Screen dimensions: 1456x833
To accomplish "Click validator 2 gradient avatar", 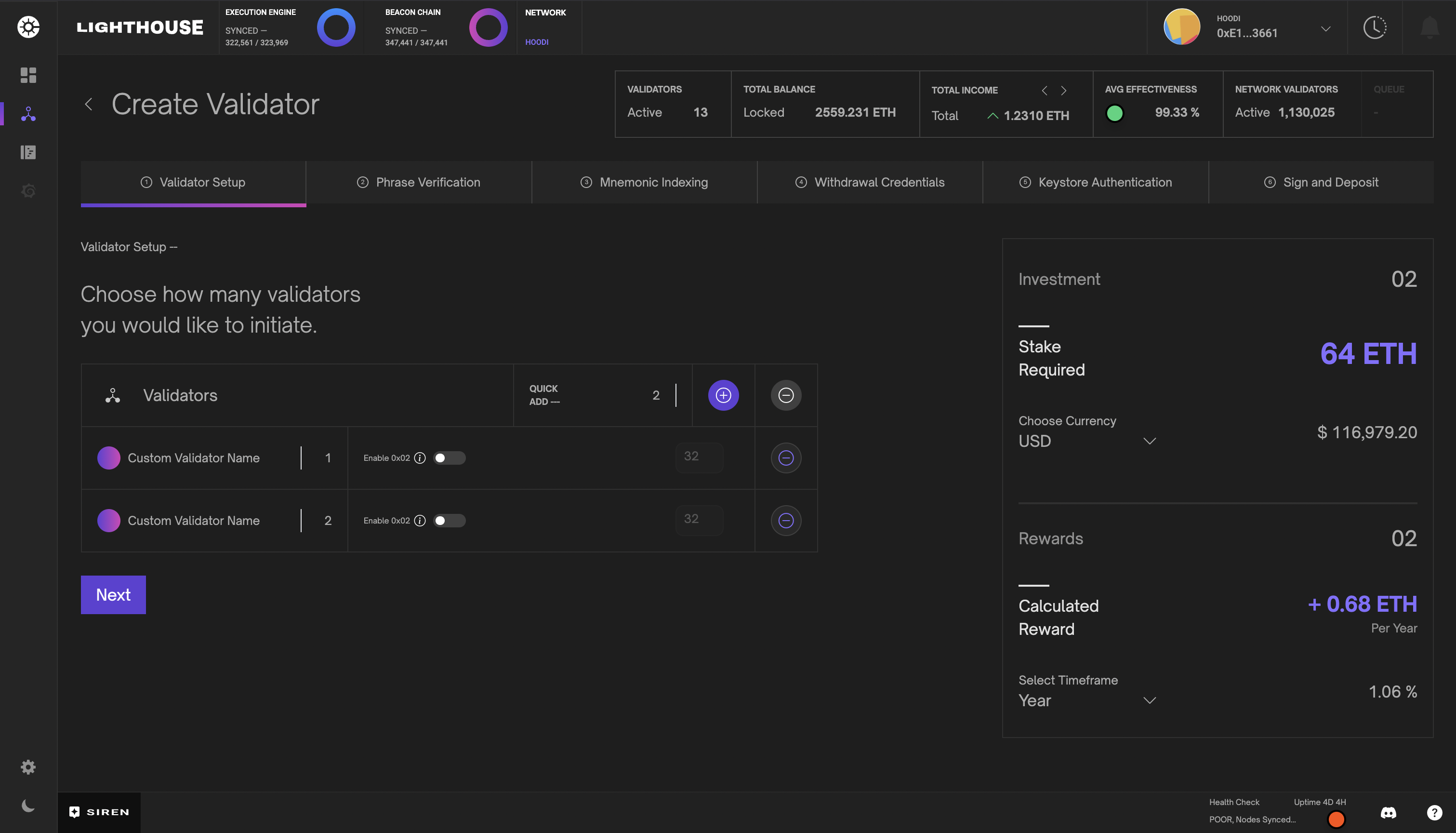I will pyautogui.click(x=108, y=521).
